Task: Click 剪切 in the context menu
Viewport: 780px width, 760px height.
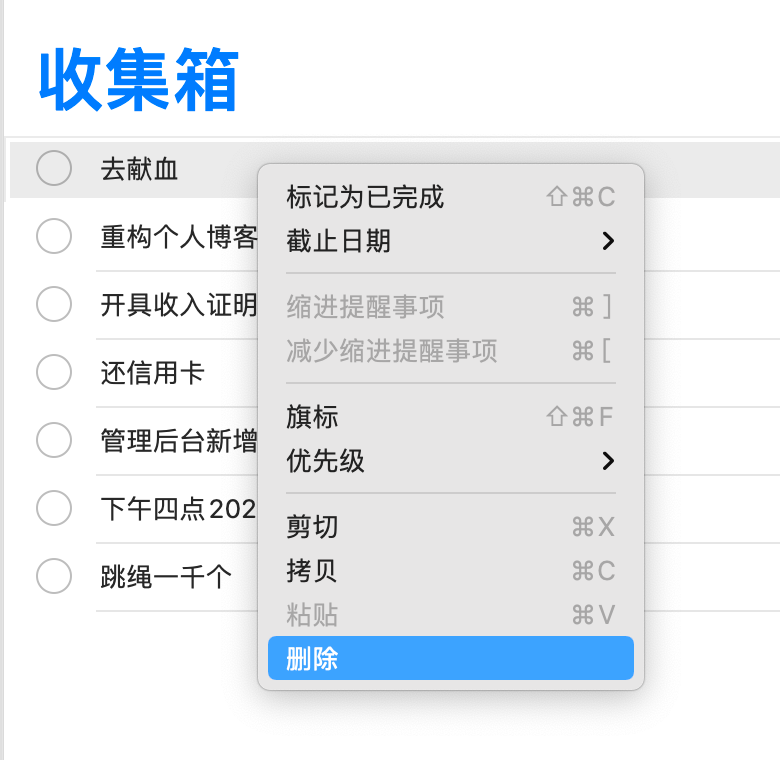Action: tap(313, 527)
